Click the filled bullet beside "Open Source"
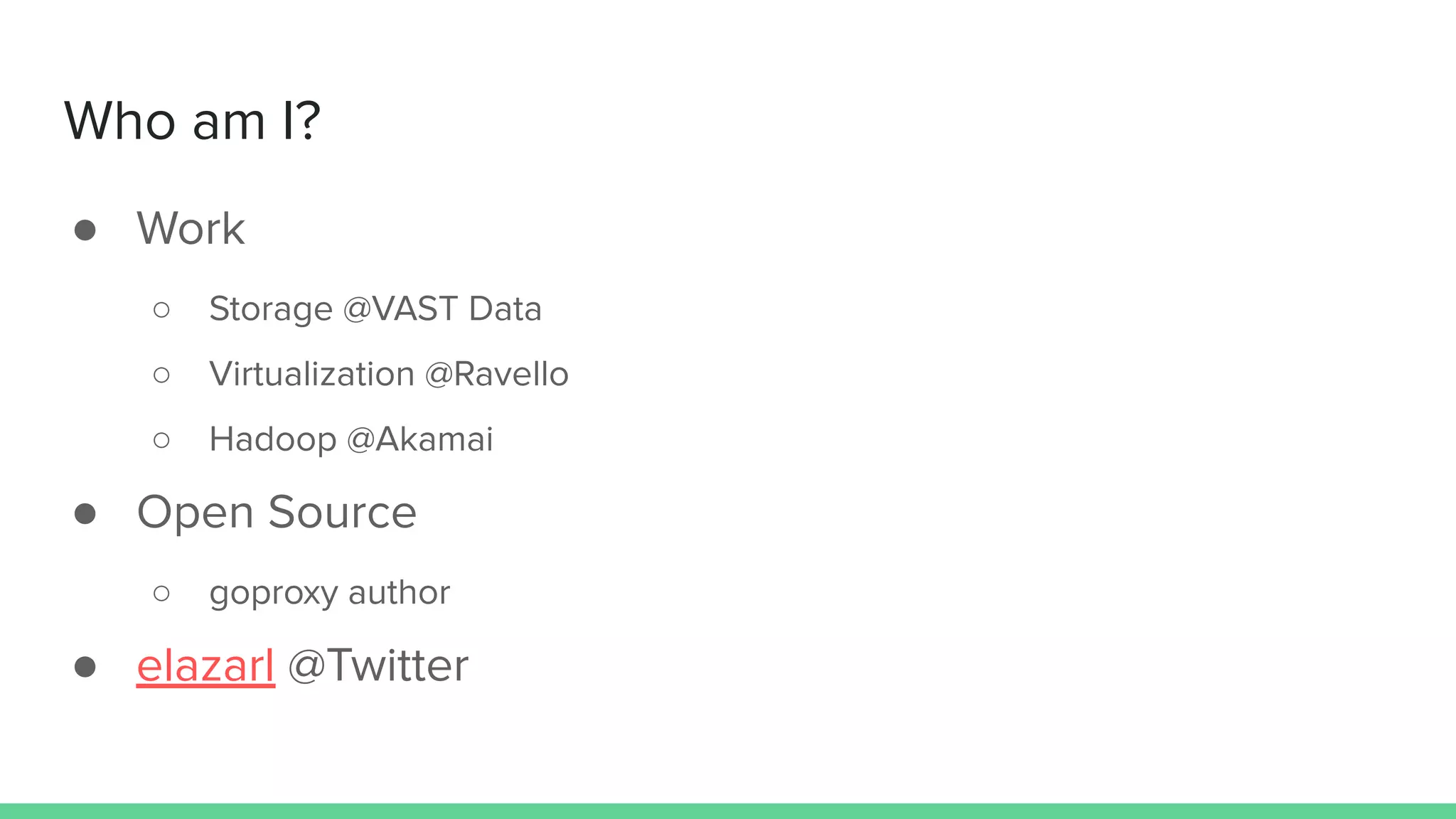This screenshot has width=1456, height=819. 85,514
